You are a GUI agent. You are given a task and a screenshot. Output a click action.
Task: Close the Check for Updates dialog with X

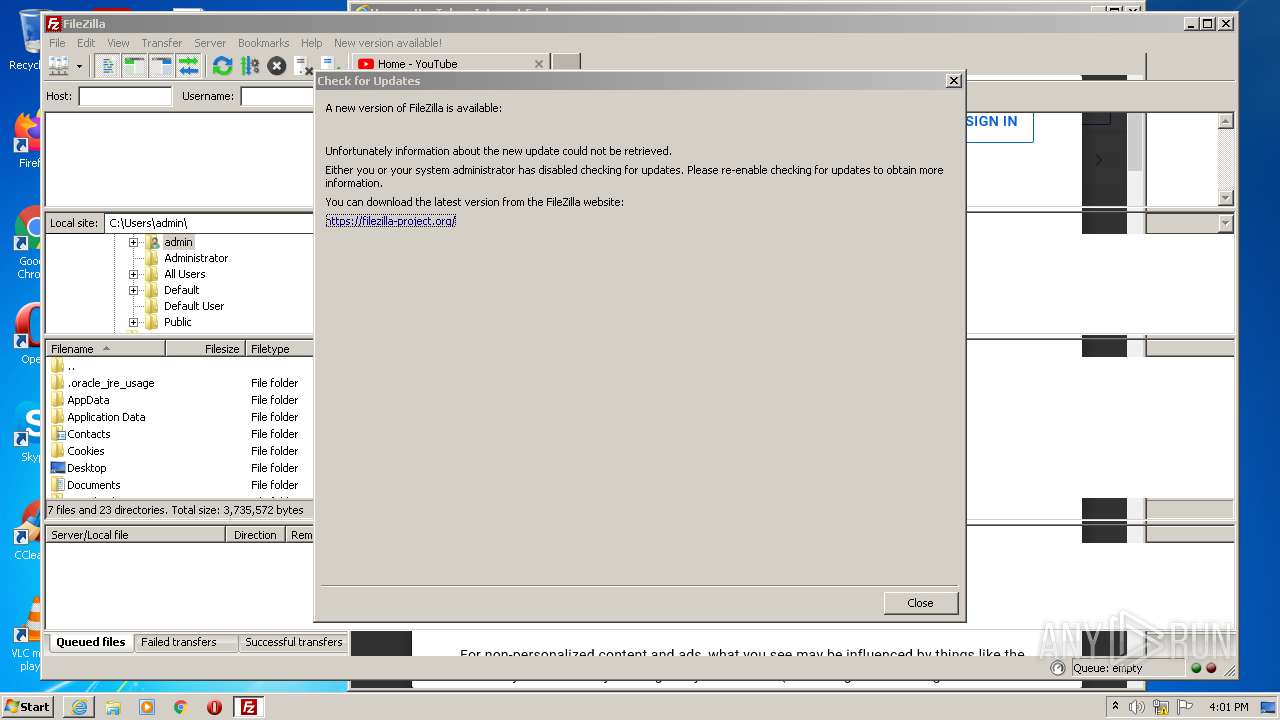coord(953,81)
